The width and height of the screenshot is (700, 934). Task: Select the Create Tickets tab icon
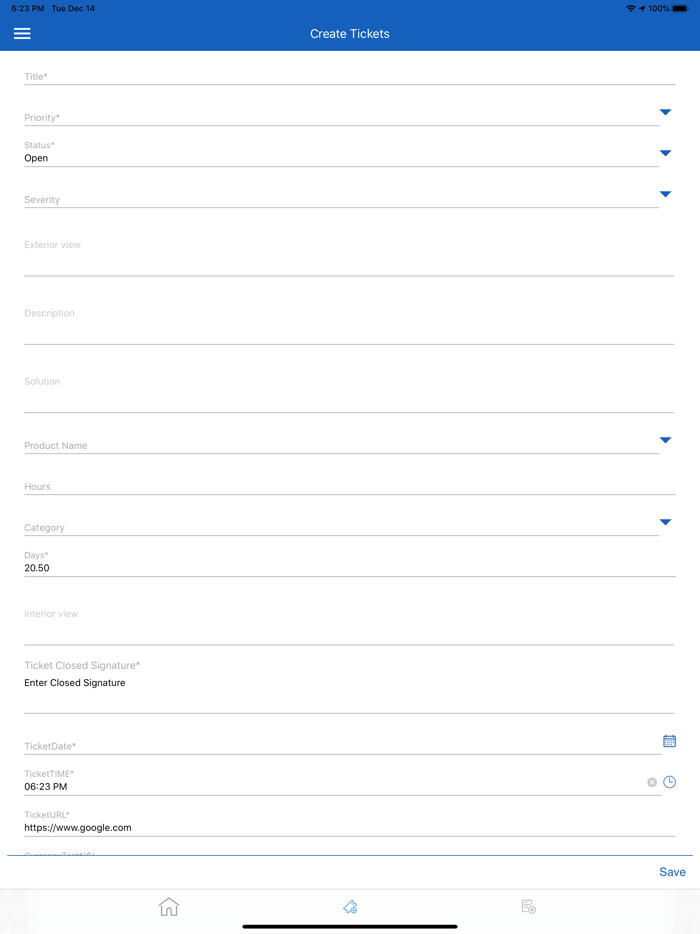pos(349,906)
